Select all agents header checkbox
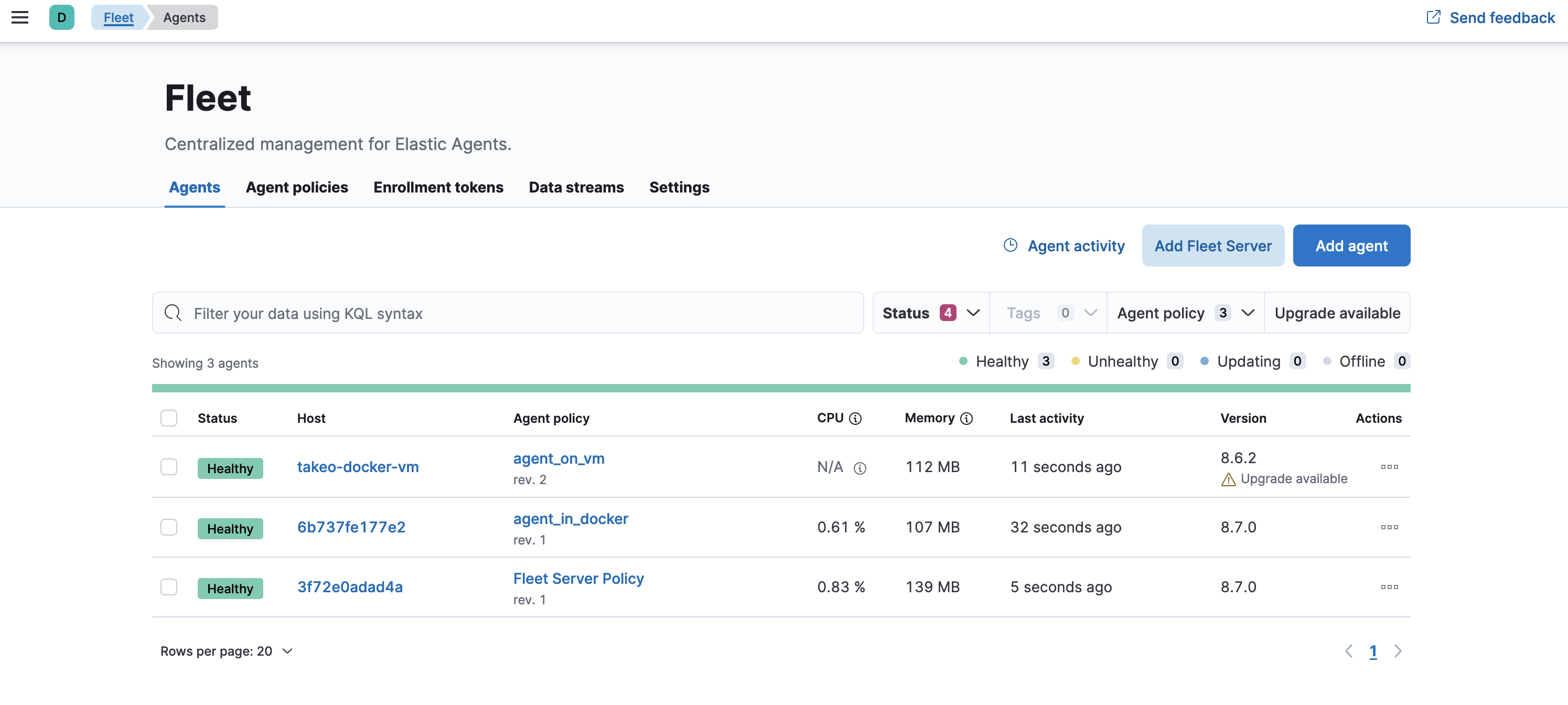Screen dimensions: 1568x705 pos(169,418)
